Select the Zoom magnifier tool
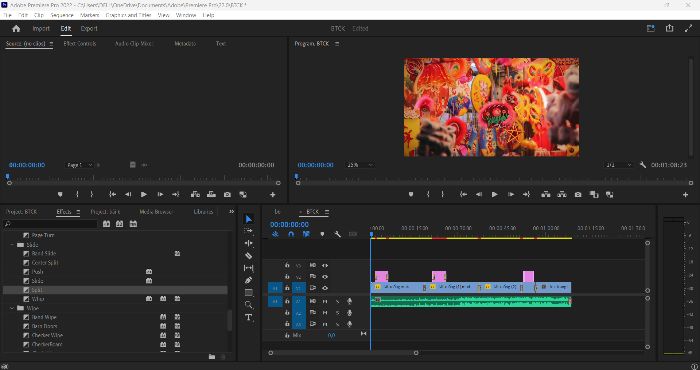 [249, 305]
